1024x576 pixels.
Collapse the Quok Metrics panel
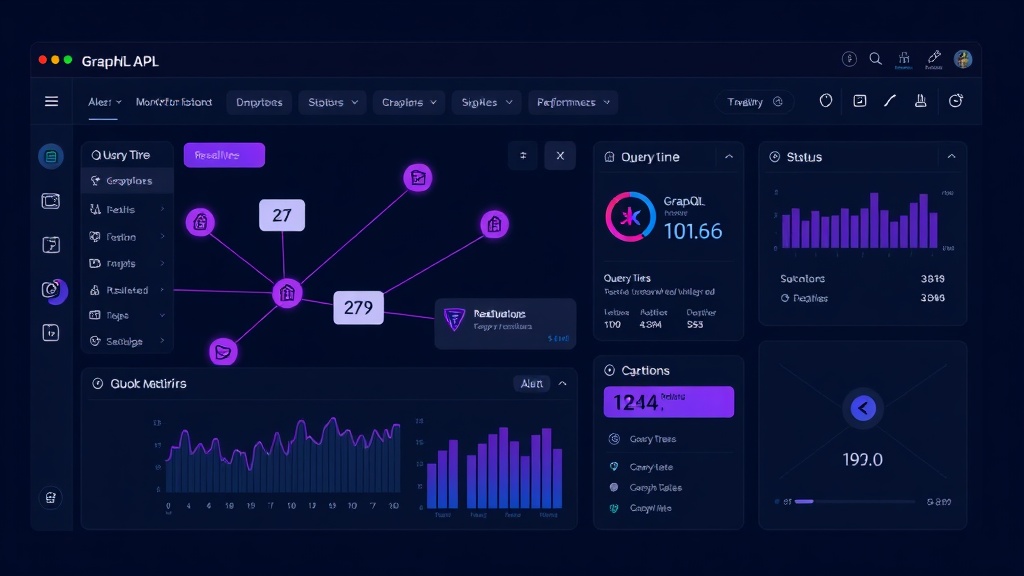click(x=562, y=383)
